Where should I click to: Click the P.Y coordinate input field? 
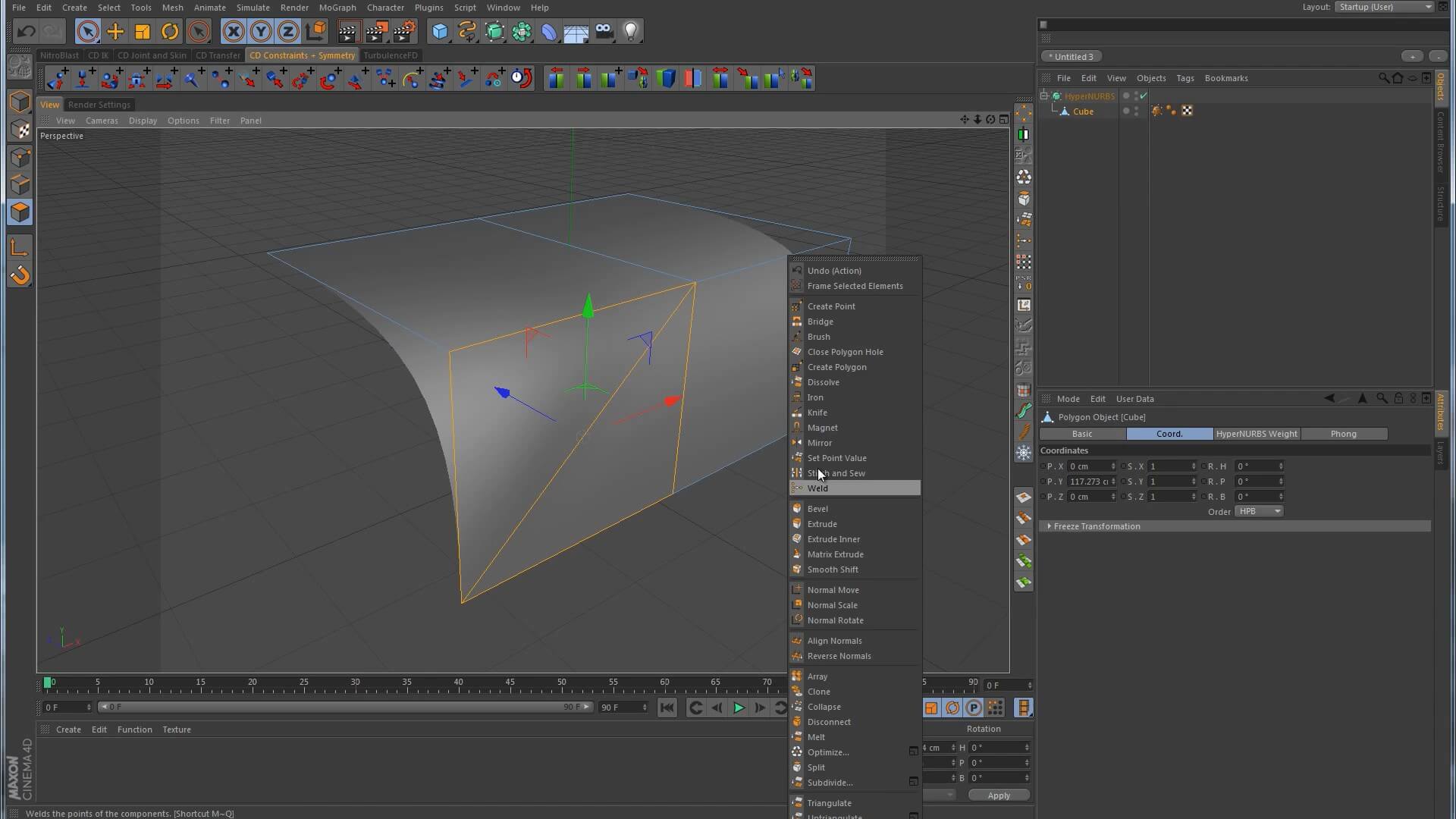point(1089,482)
